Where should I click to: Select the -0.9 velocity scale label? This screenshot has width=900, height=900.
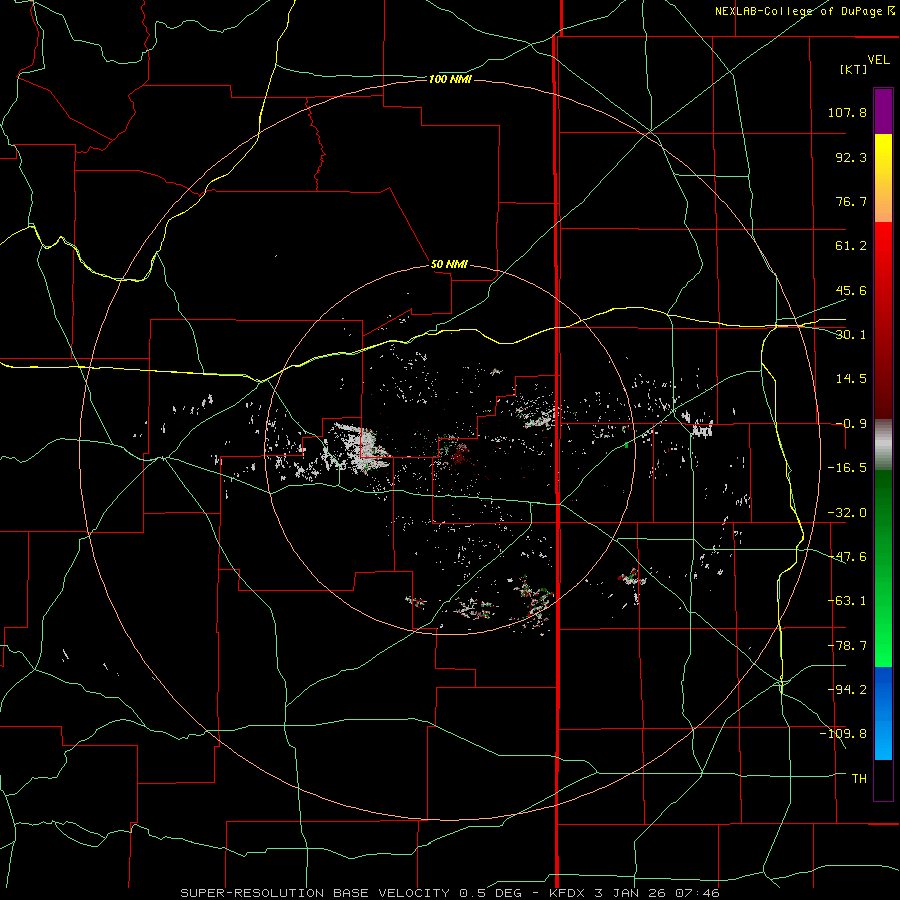[851, 424]
